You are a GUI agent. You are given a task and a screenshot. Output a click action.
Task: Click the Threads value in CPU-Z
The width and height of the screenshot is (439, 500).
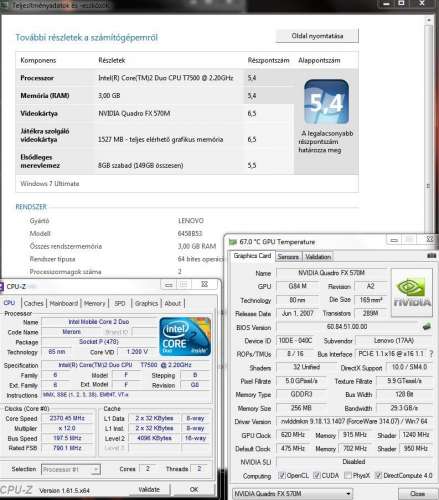click(x=199, y=469)
